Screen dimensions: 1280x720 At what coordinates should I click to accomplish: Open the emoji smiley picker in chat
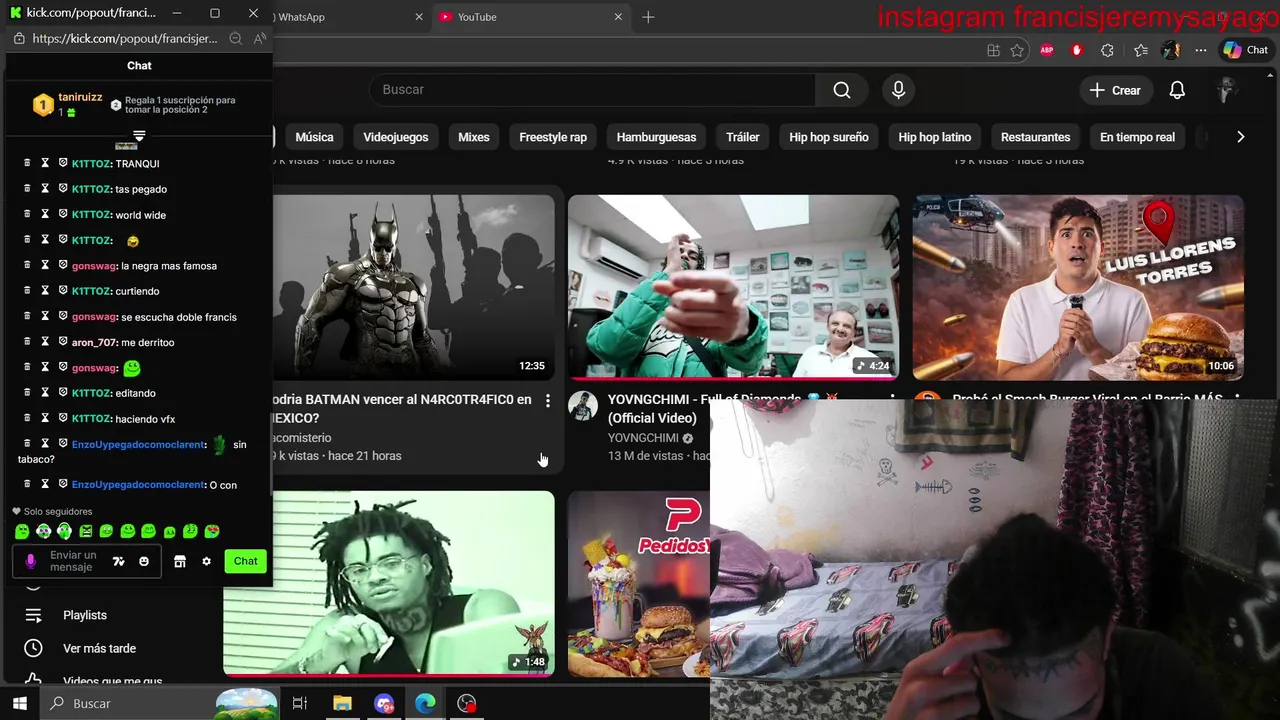pos(144,561)
